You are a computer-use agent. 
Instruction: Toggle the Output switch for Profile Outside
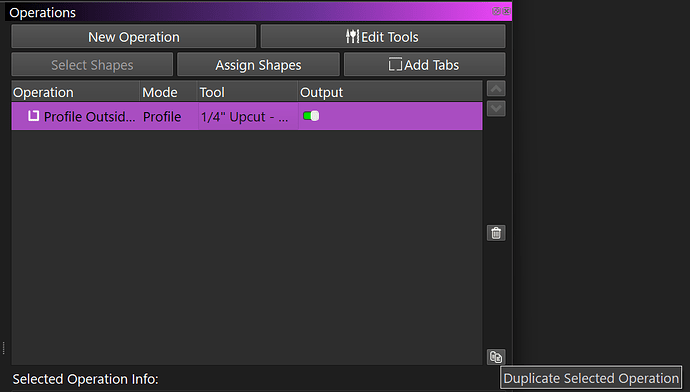[x=311, y=116]
